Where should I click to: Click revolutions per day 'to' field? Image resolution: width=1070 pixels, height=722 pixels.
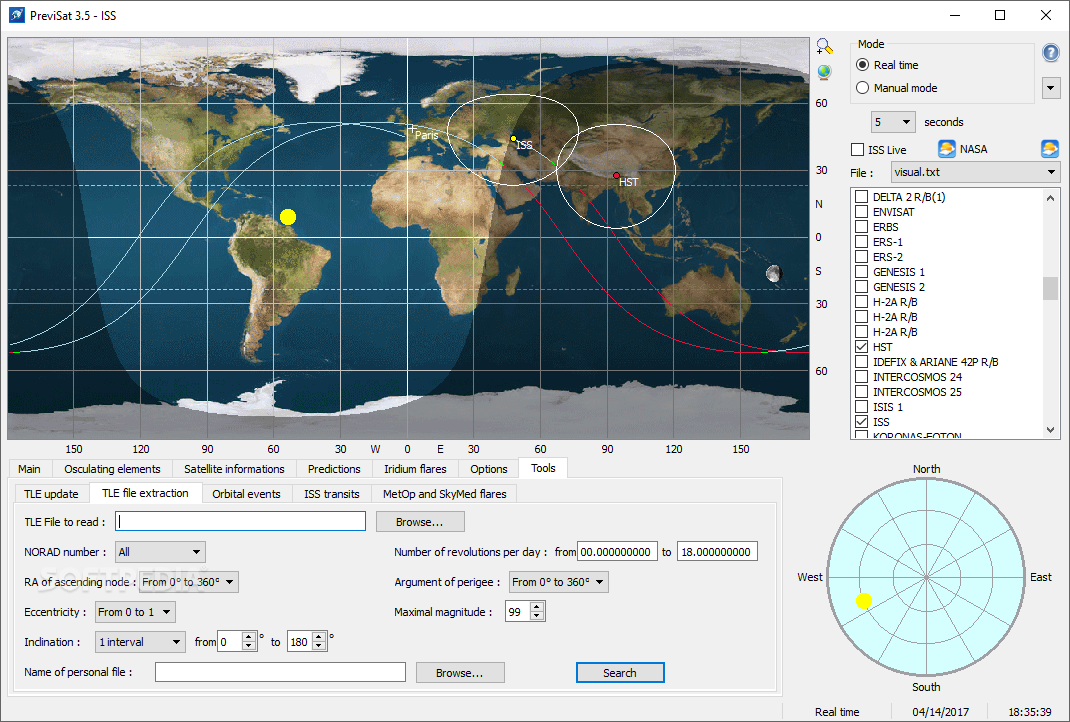[717, 551]
